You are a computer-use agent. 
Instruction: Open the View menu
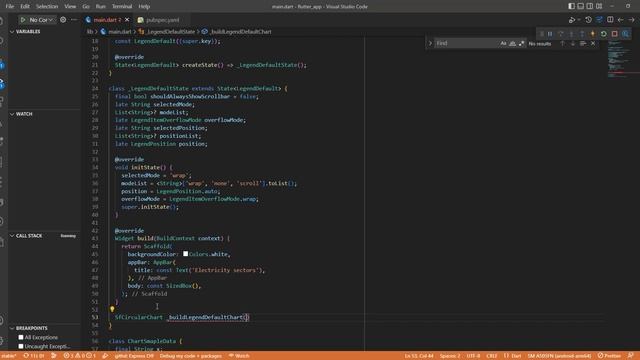pos(70,7)
